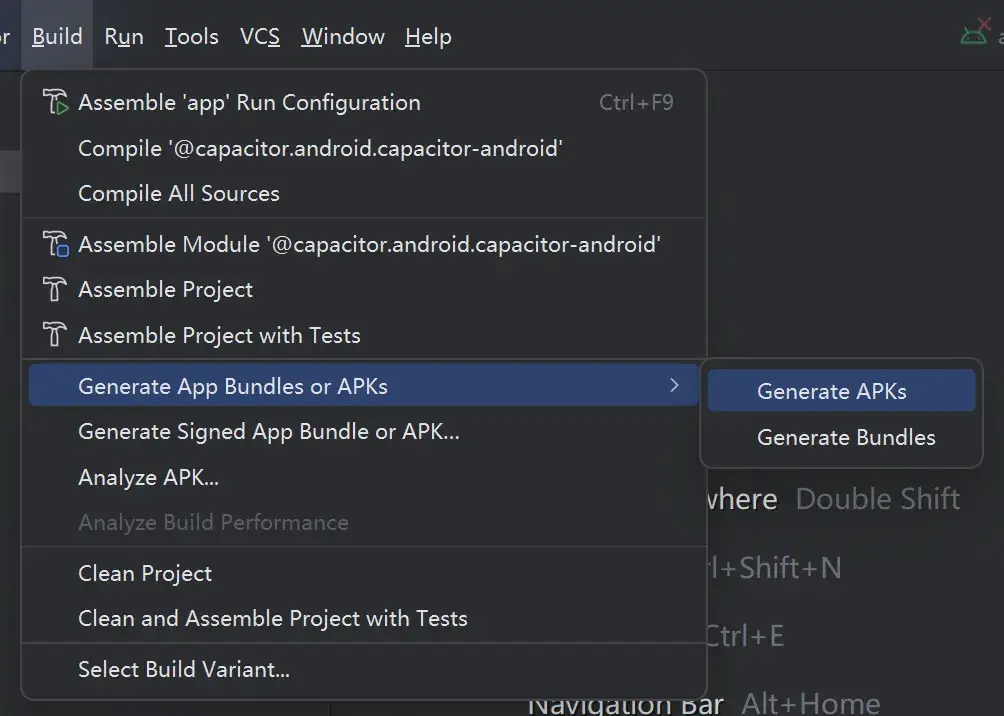
Task: Click the hammer-module icon beside Assemble Module
Action: (x=56, y=244)
